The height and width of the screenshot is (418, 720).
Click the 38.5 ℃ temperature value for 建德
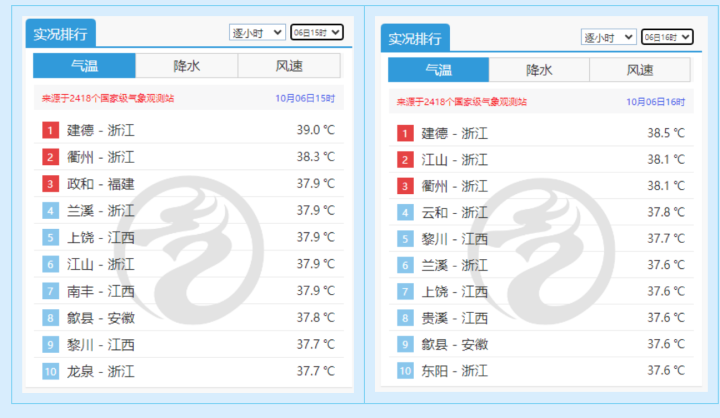point(665,133)
